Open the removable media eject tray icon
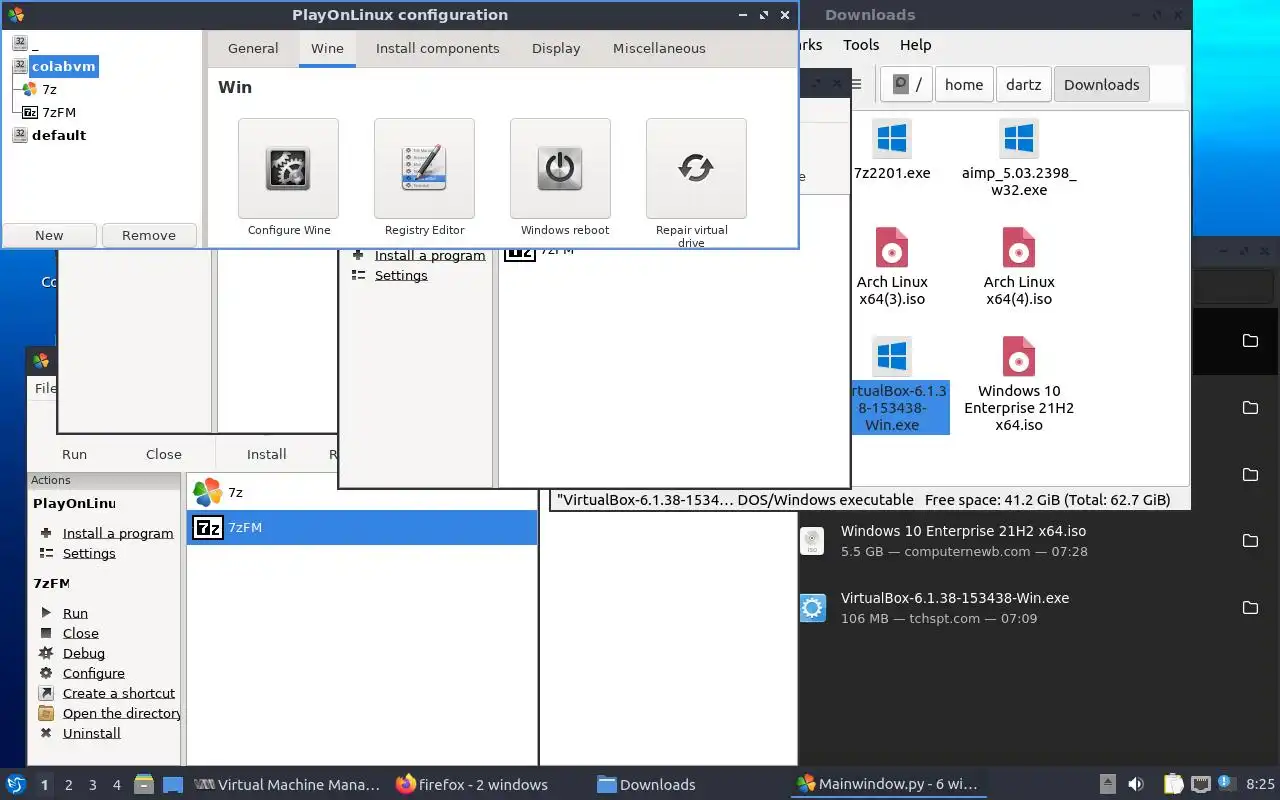 [x=1107, y=784]
